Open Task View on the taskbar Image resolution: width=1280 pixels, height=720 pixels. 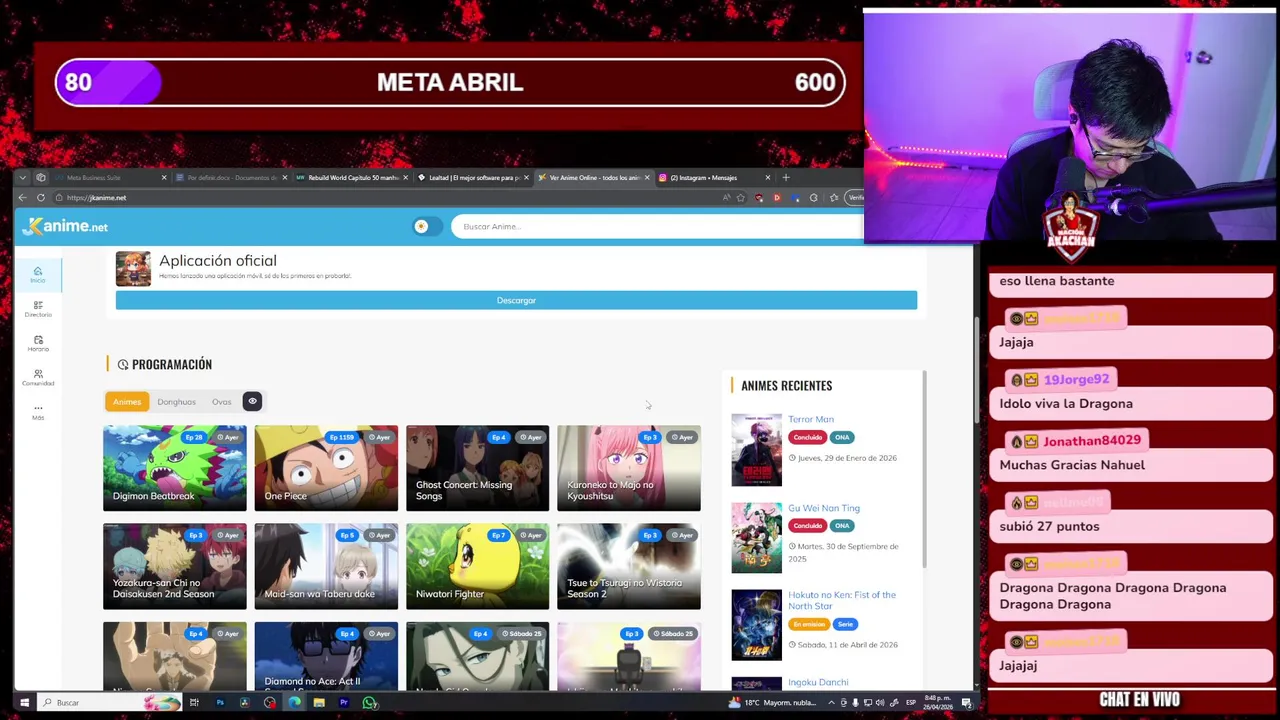click(x=194, y=703)
